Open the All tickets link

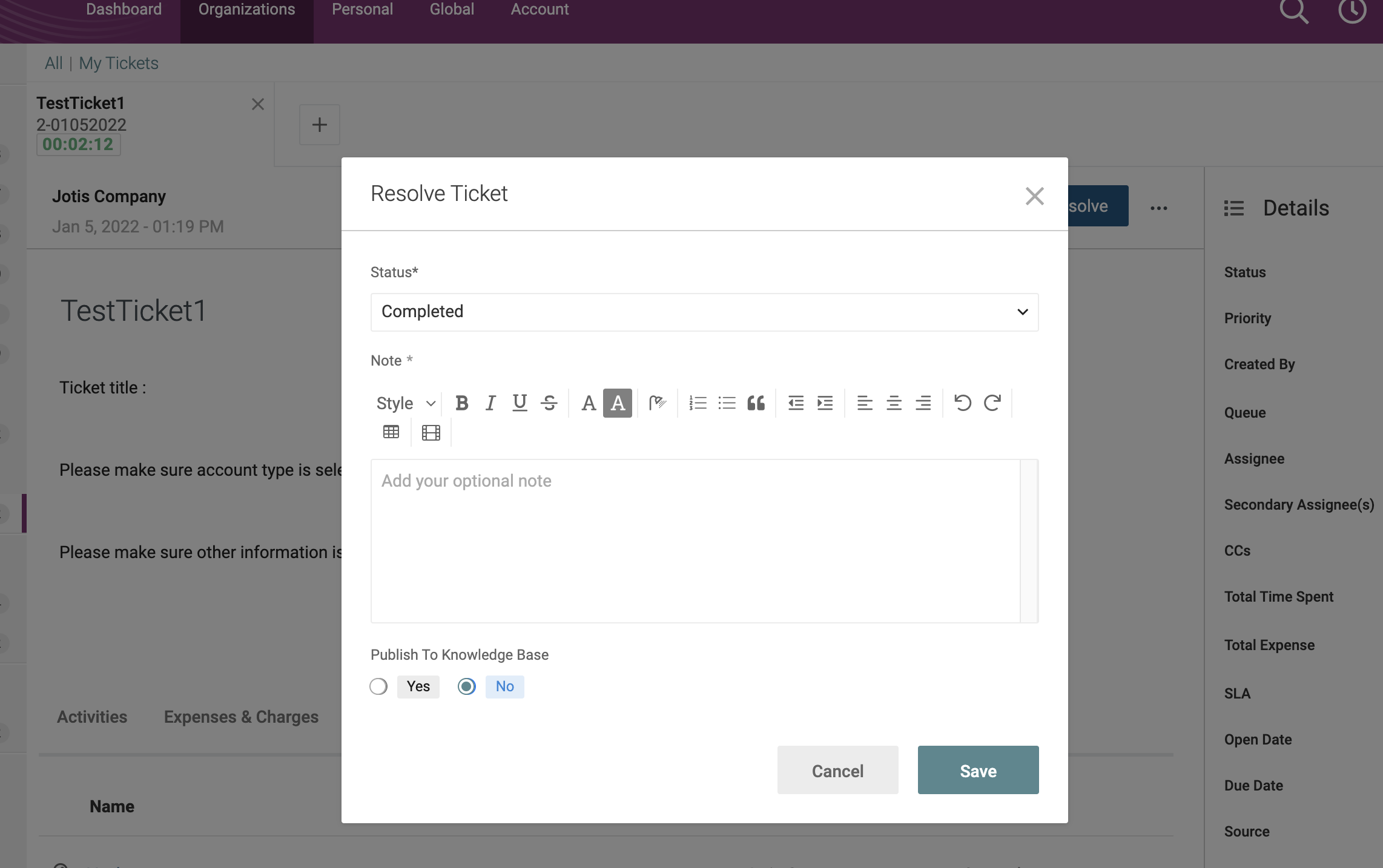(x=53, y=63)
